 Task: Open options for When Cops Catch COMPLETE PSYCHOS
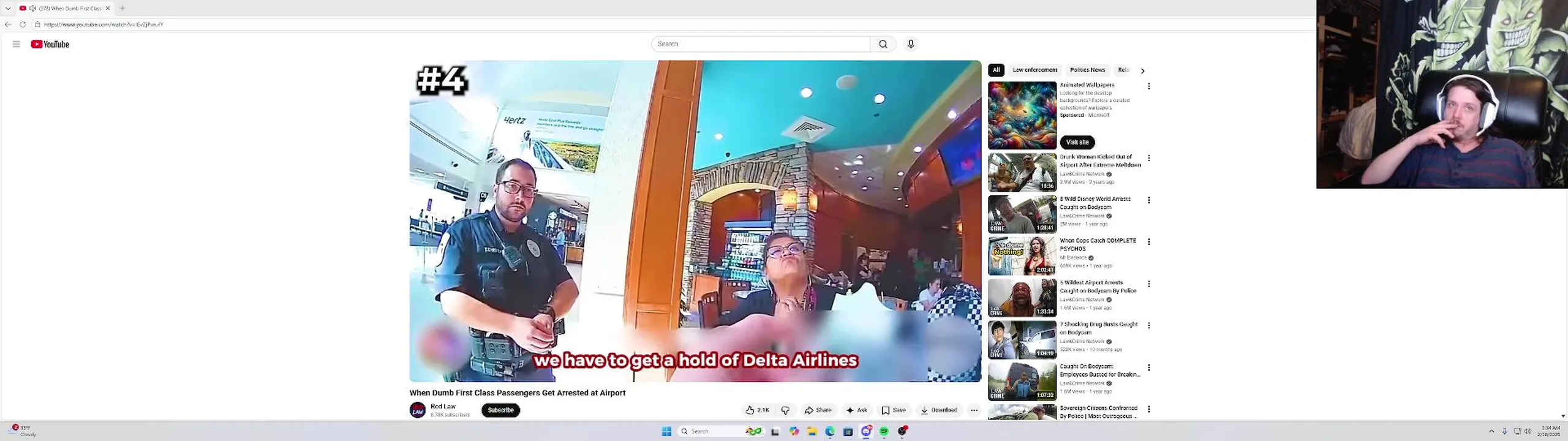click(1148, 242)
